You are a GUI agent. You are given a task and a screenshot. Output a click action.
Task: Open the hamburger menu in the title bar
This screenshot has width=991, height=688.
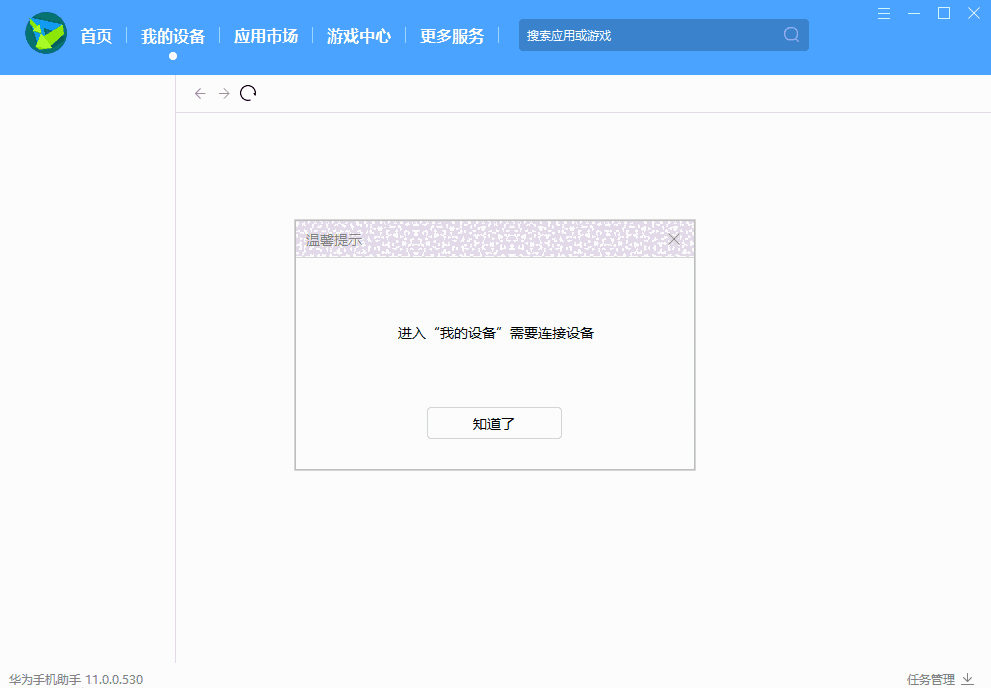(884, 13)
